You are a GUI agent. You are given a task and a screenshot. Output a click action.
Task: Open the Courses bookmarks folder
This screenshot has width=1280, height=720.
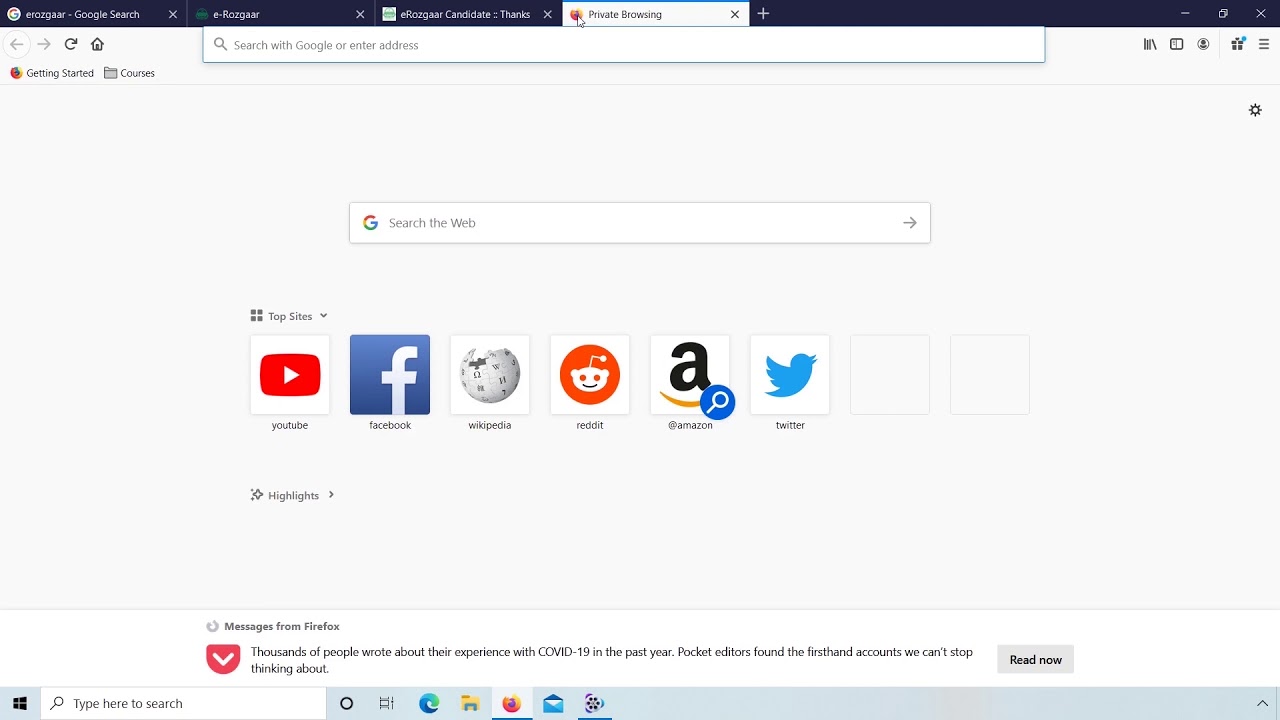pyautogui.click(x=130, y=73)
